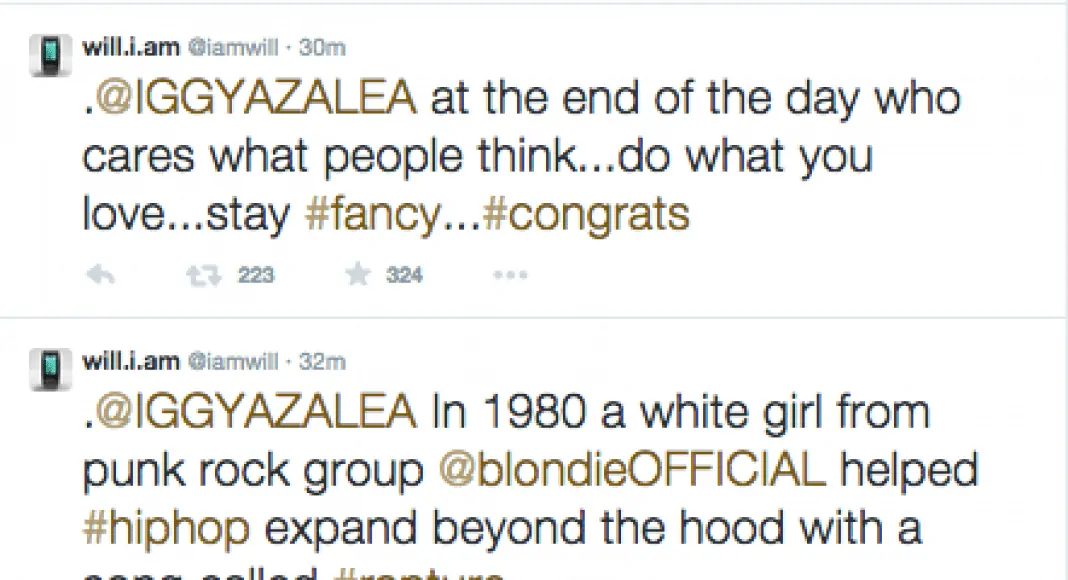
Task: Open will.i.am display name on the 30m tweet
Action: point(131,47)
